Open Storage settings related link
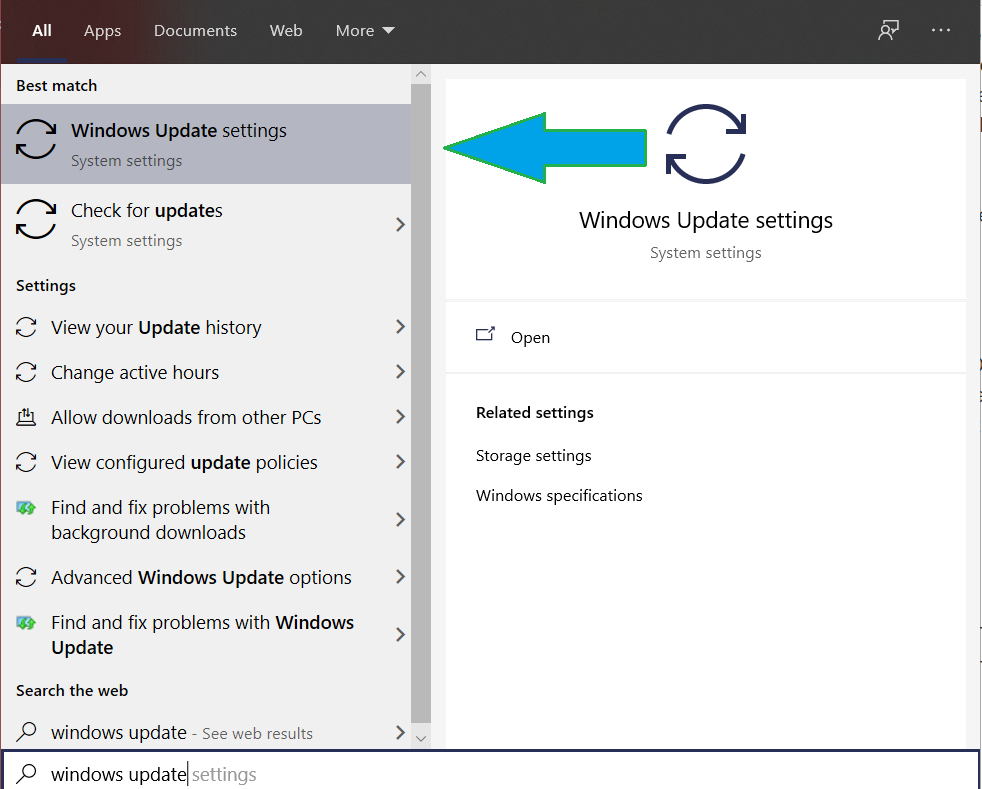This screenshot has width=982, height=789. [x=534, y=456]
